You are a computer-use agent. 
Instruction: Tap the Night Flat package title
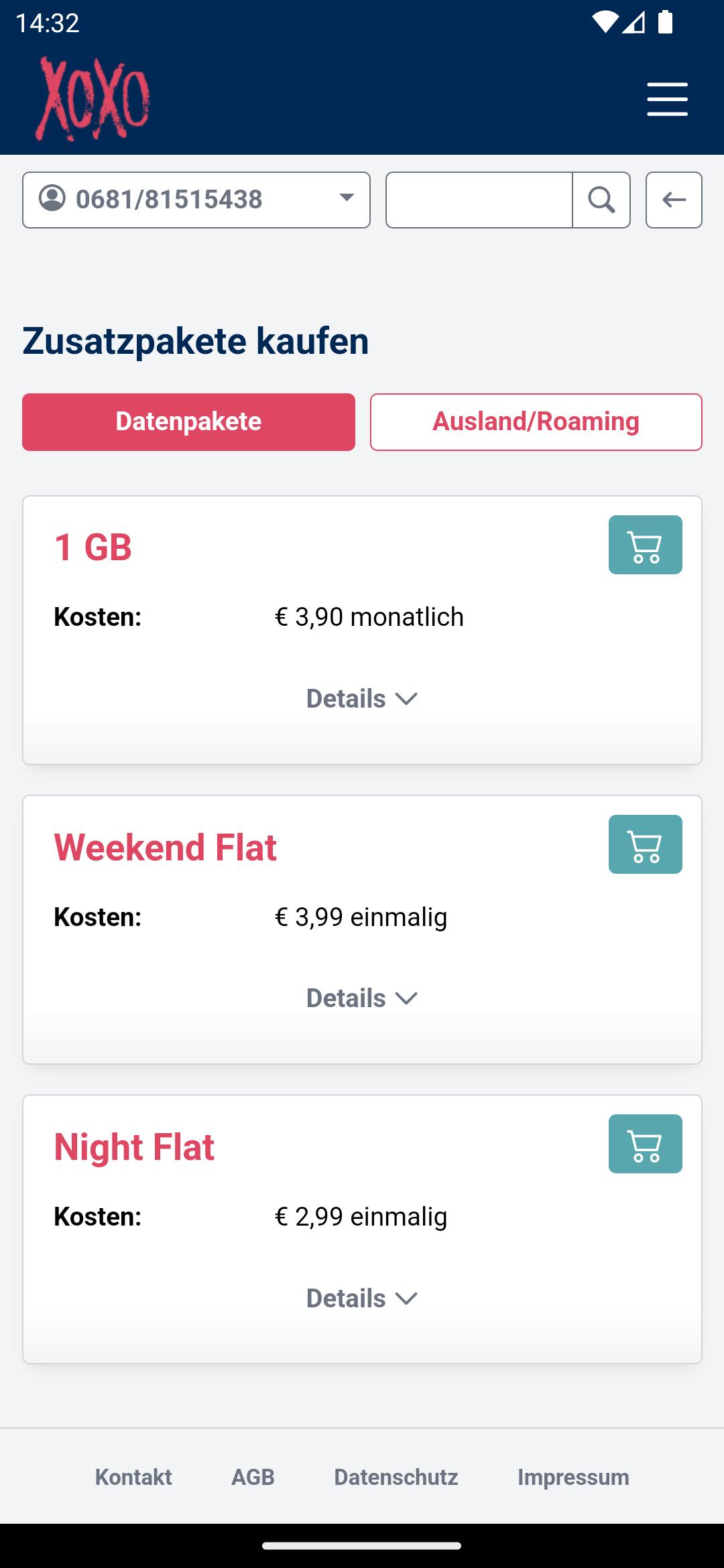[134, 1147]
